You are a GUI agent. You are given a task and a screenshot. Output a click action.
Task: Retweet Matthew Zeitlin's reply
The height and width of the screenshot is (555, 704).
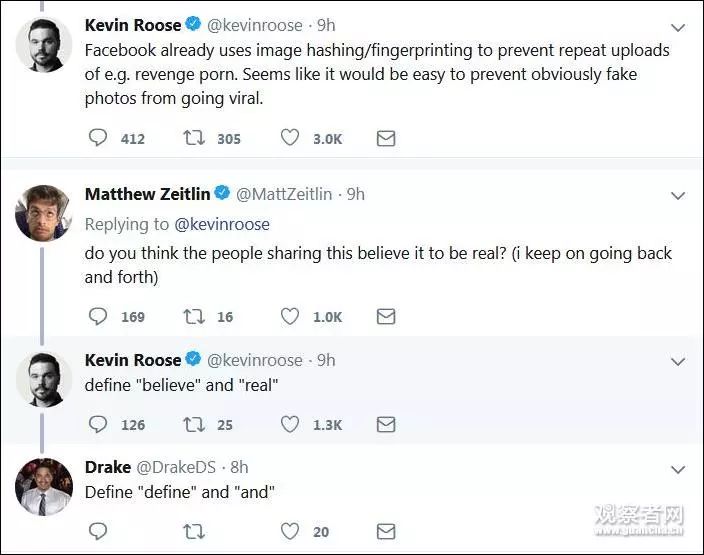coord(194,316)
